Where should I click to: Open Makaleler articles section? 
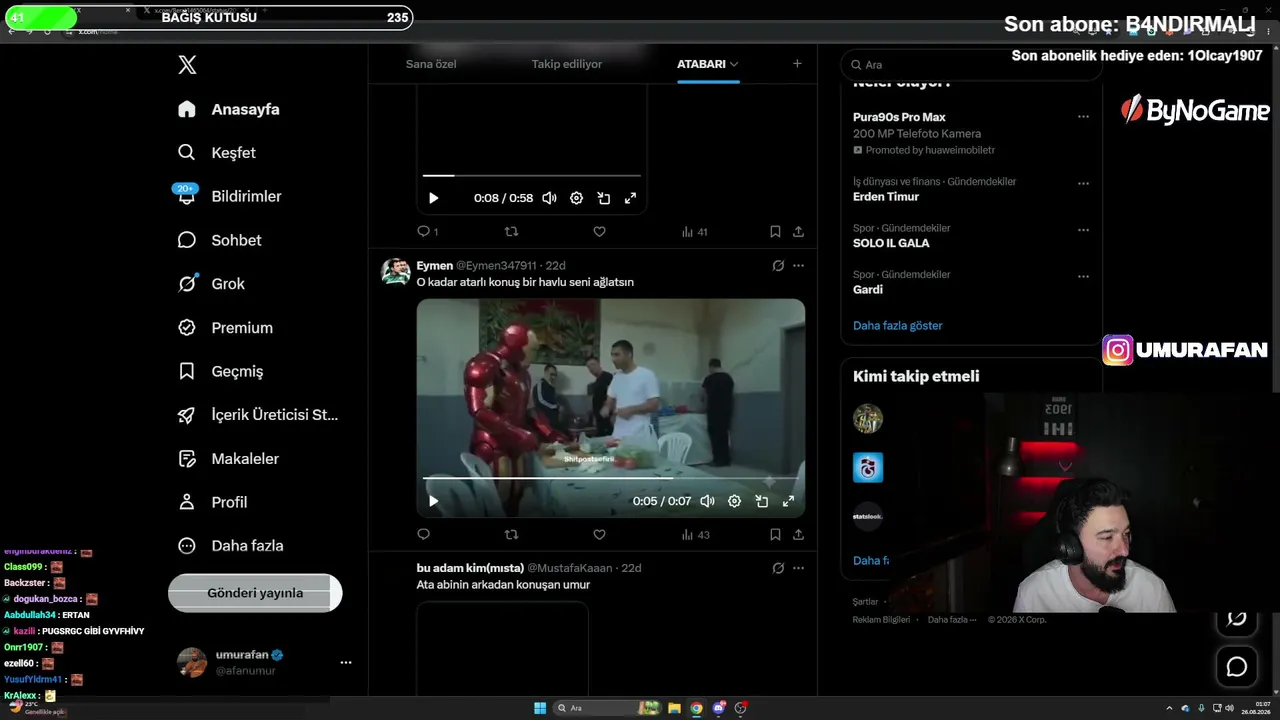point(228,459)
